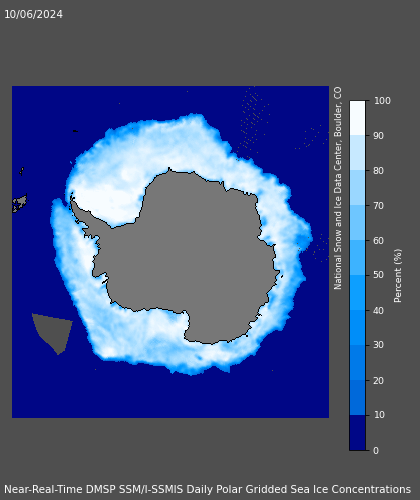The width and height of the screenshot is (420, 500).
Task: Click the open ocean below the ice pack
Action: click(x=170, y=397)
